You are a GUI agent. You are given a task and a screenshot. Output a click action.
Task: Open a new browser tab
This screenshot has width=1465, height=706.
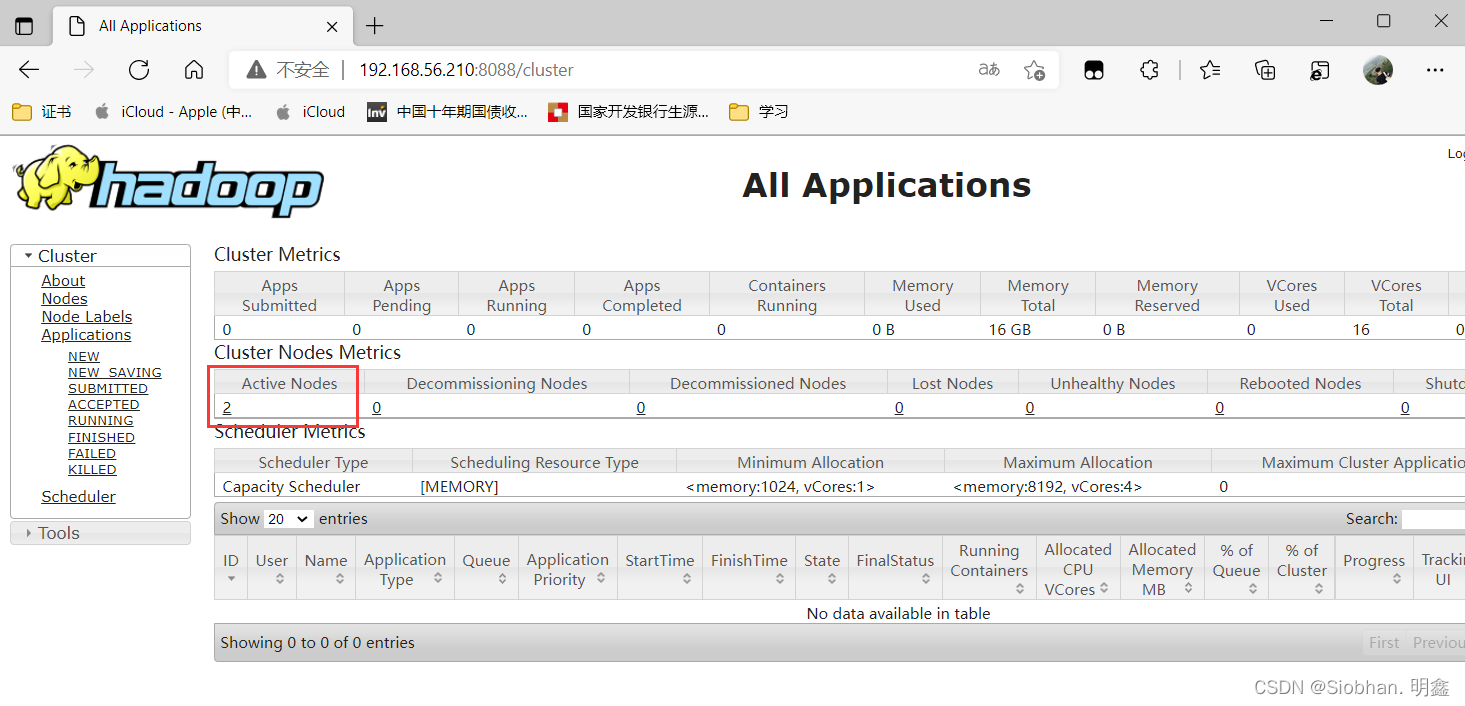pos(374,26)
